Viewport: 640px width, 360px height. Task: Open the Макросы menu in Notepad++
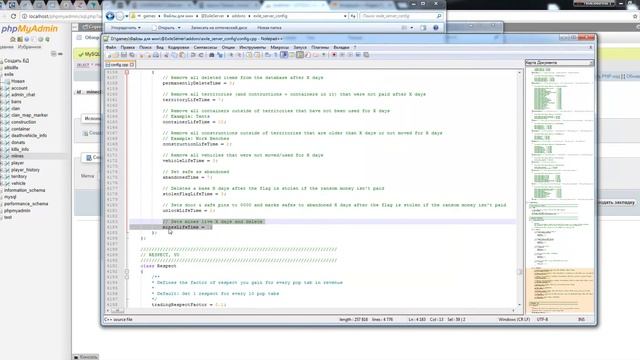tap(280, 47)
